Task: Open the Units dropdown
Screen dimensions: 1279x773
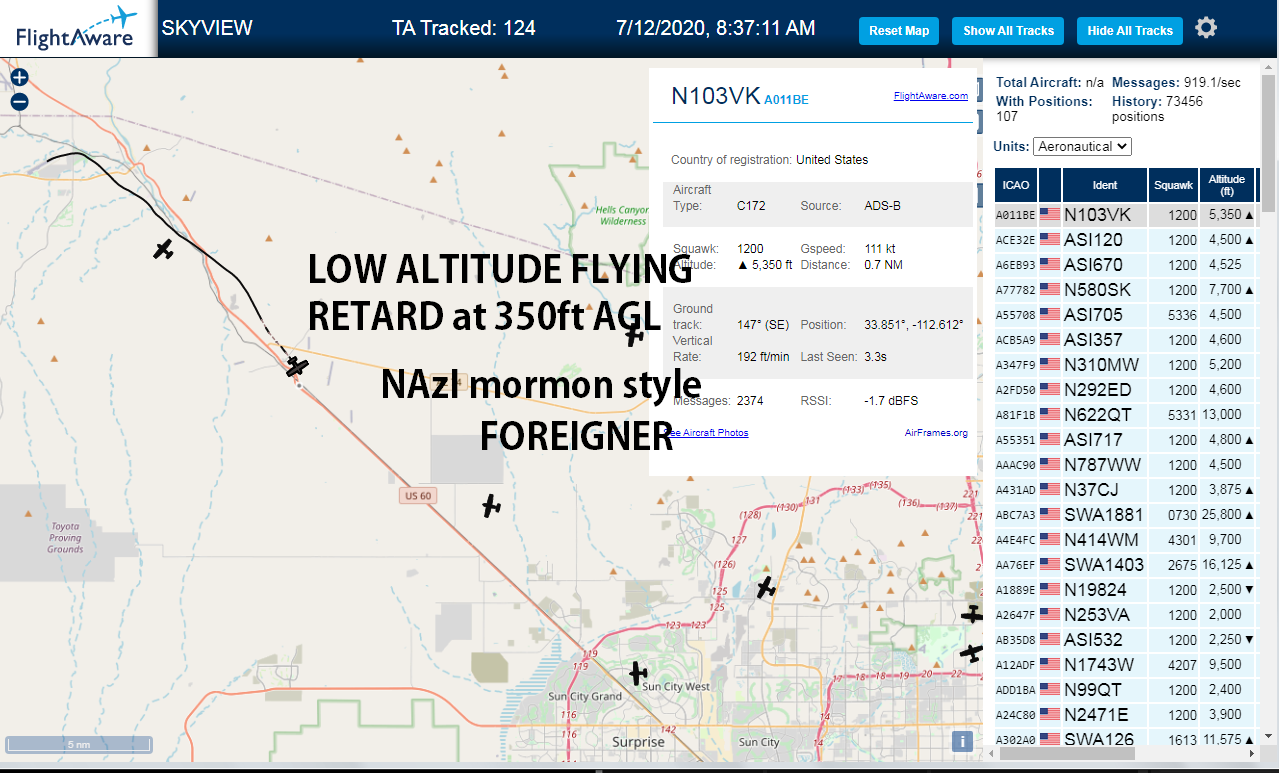Action: (x=1082, y=146)
